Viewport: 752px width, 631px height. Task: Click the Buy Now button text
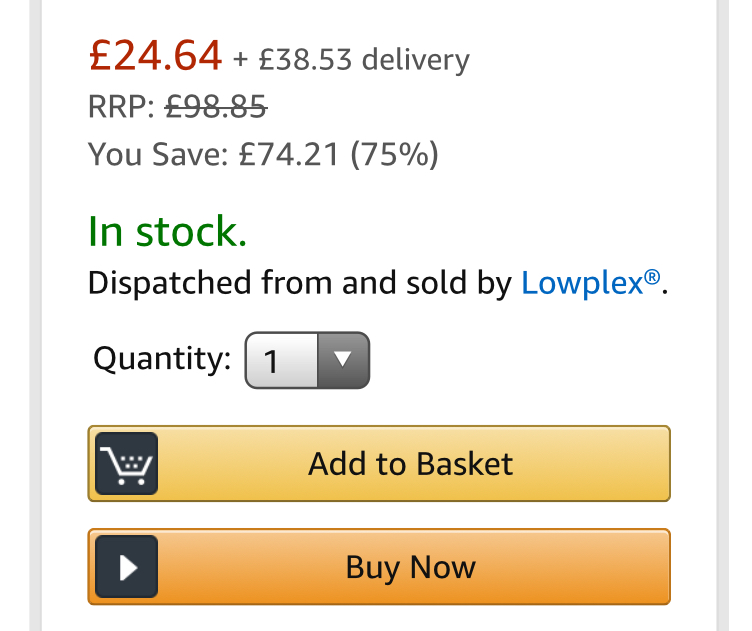coord(411,567)
